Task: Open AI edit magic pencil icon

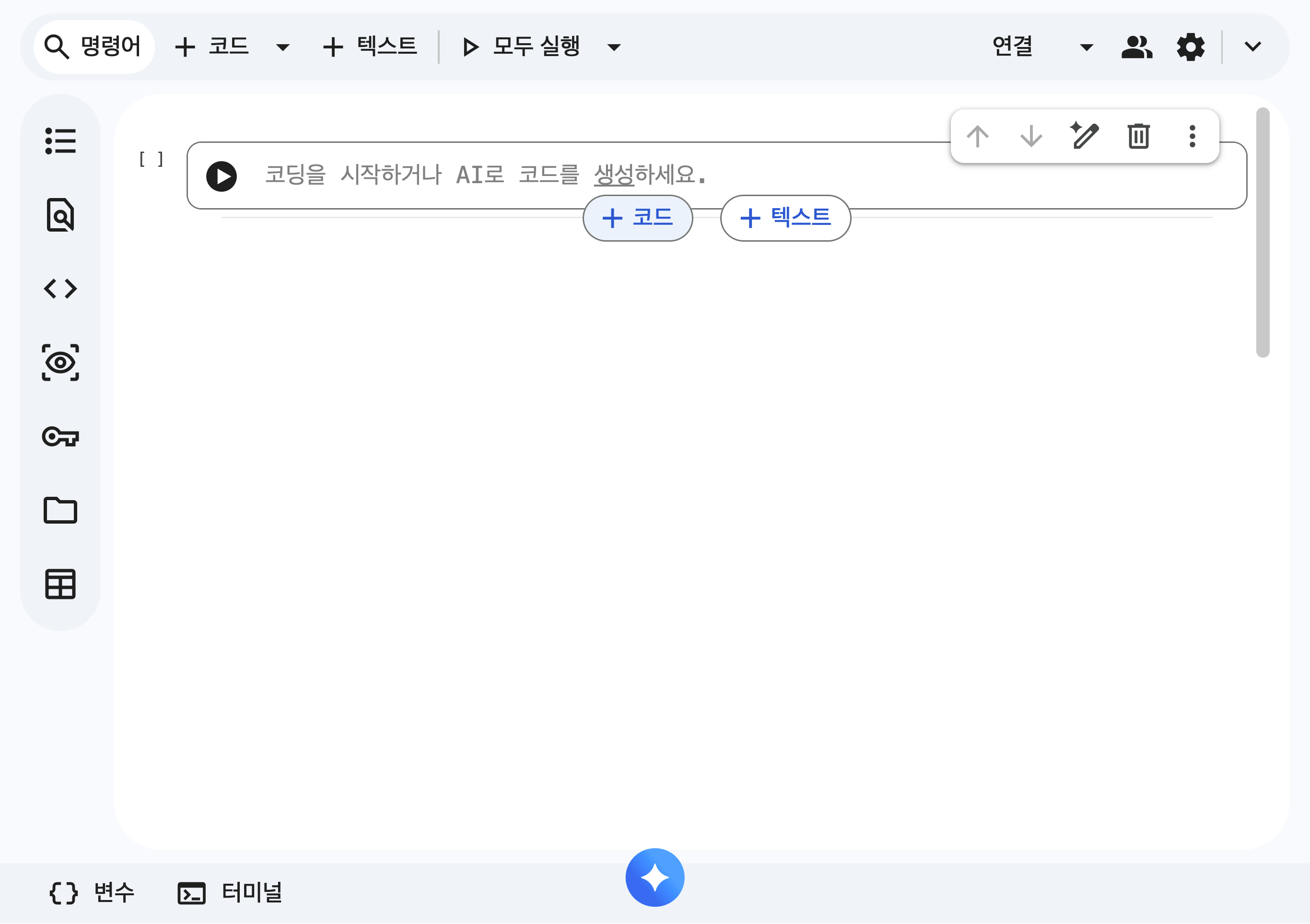Action: pos(1084,136)
